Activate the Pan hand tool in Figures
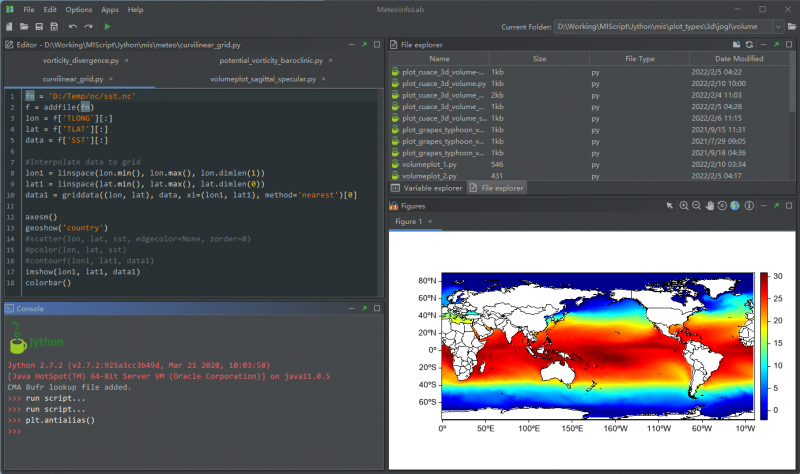The image size is (800, 474). (x=709, y=205)
